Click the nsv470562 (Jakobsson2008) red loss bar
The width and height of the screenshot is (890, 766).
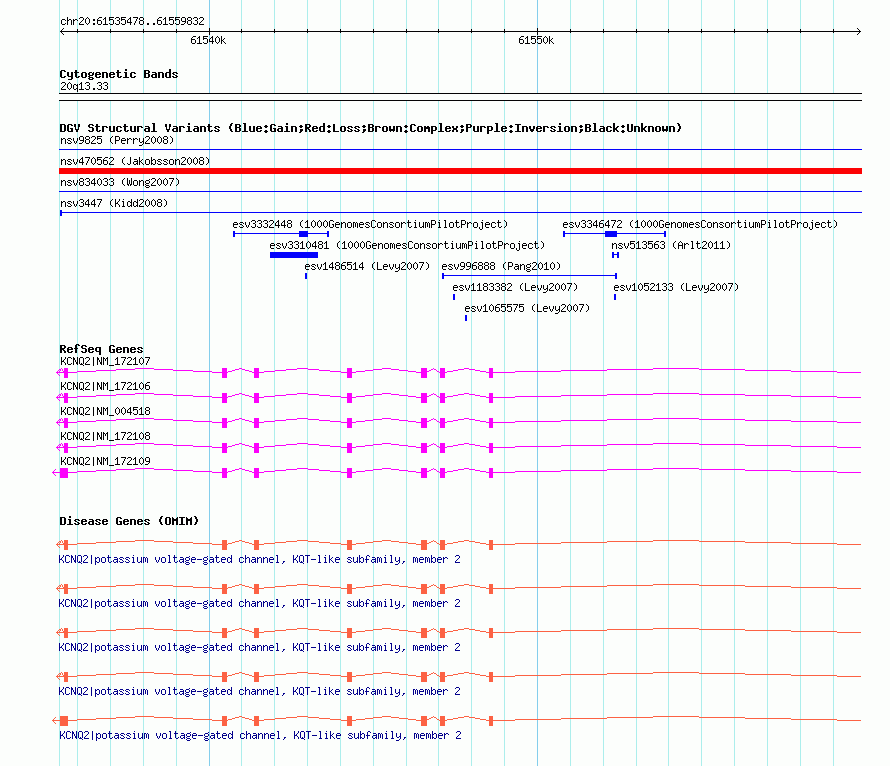point(460,171)
